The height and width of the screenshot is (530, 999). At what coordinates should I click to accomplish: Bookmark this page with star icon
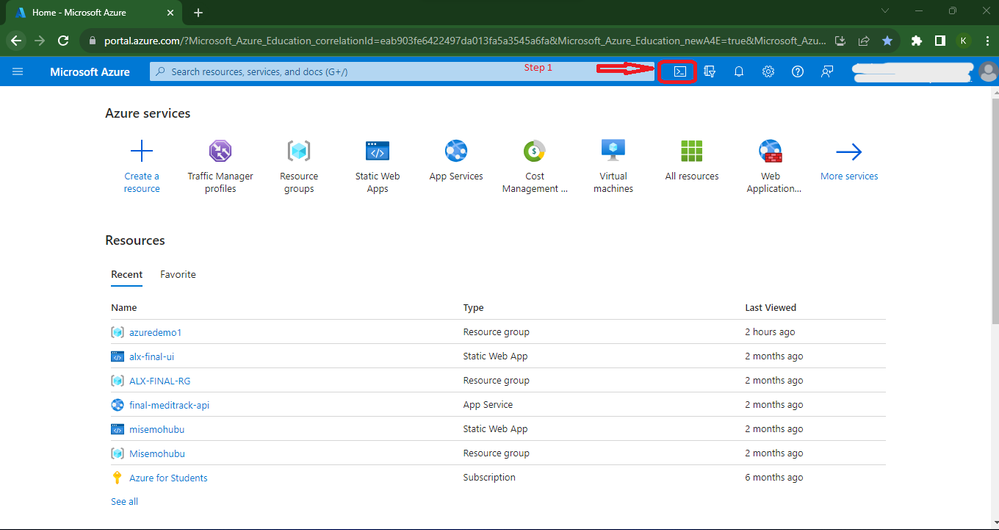coord(888,40)
